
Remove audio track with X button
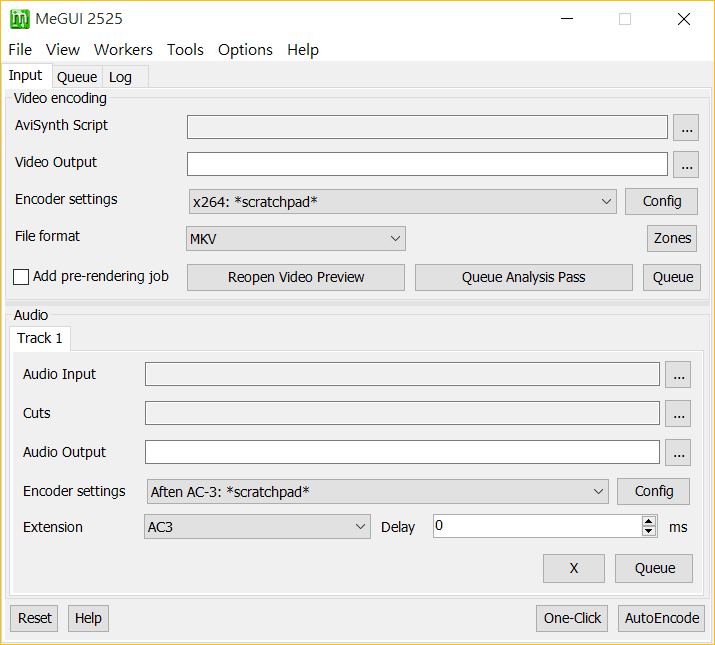pos(574,568)
